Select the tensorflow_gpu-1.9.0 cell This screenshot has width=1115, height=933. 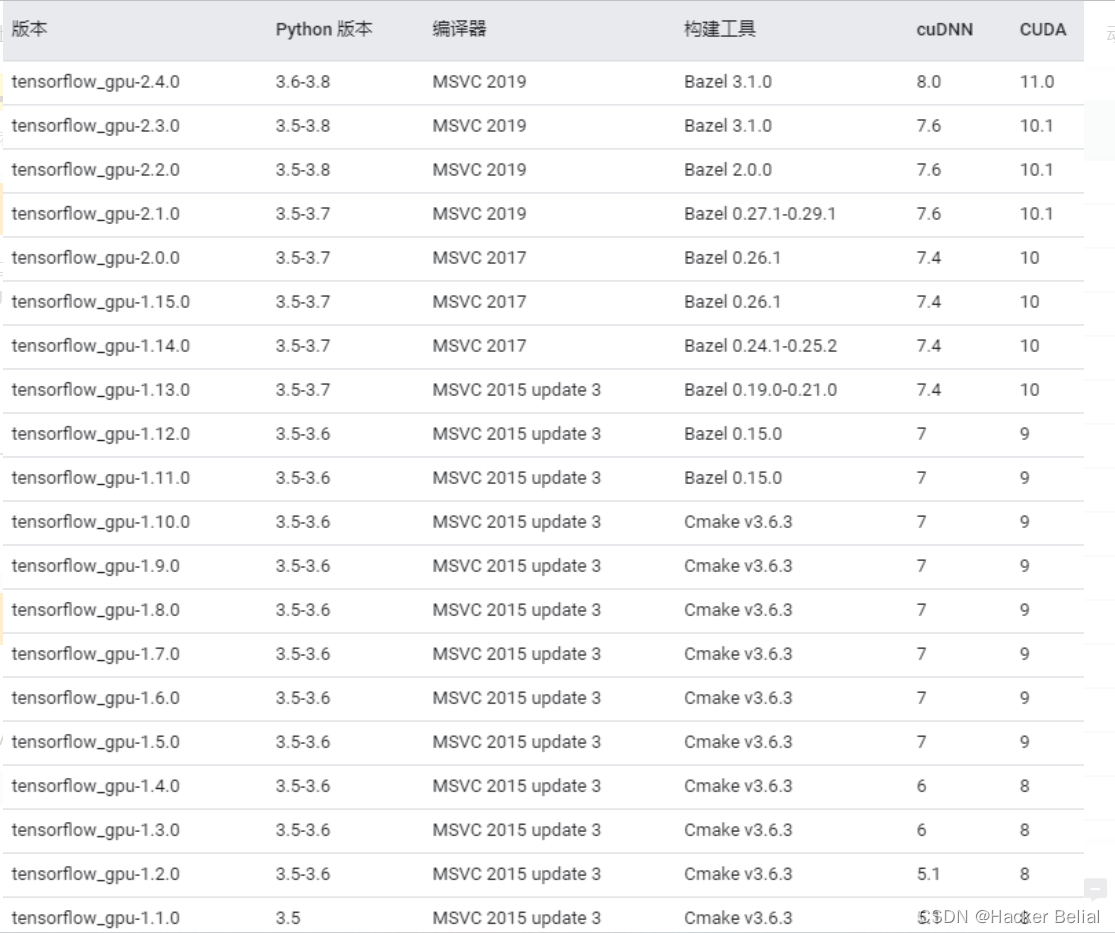pyautogui.click(x=95, y=567)
